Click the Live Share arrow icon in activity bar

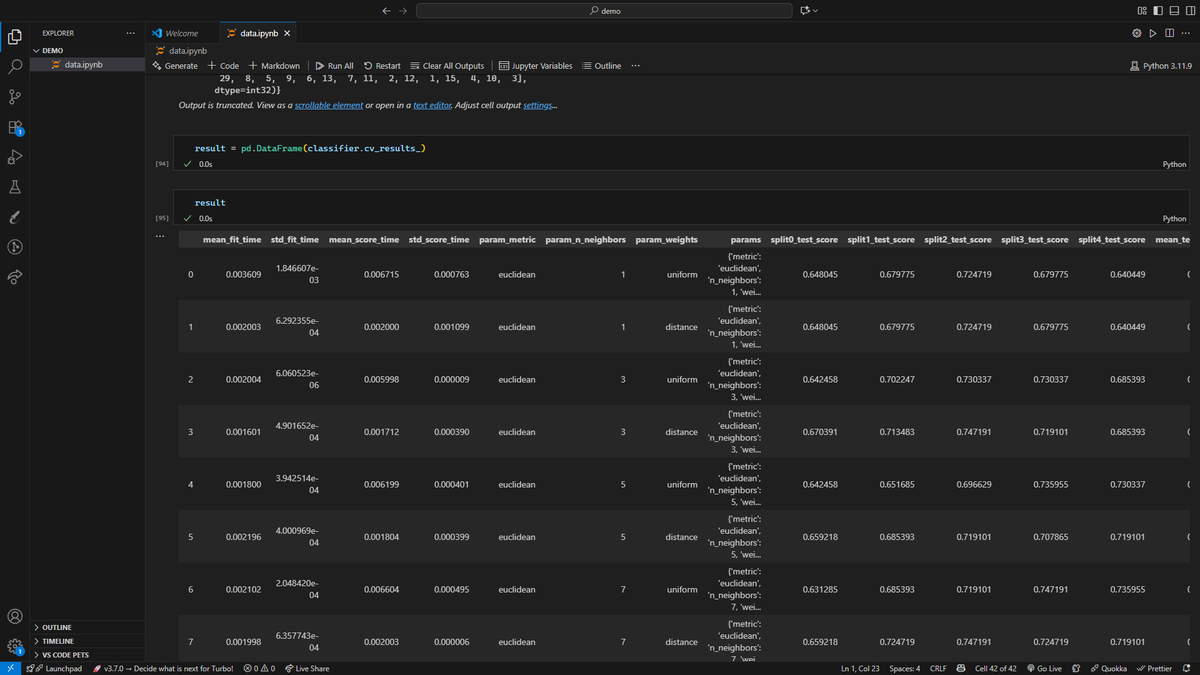[15, 277]
